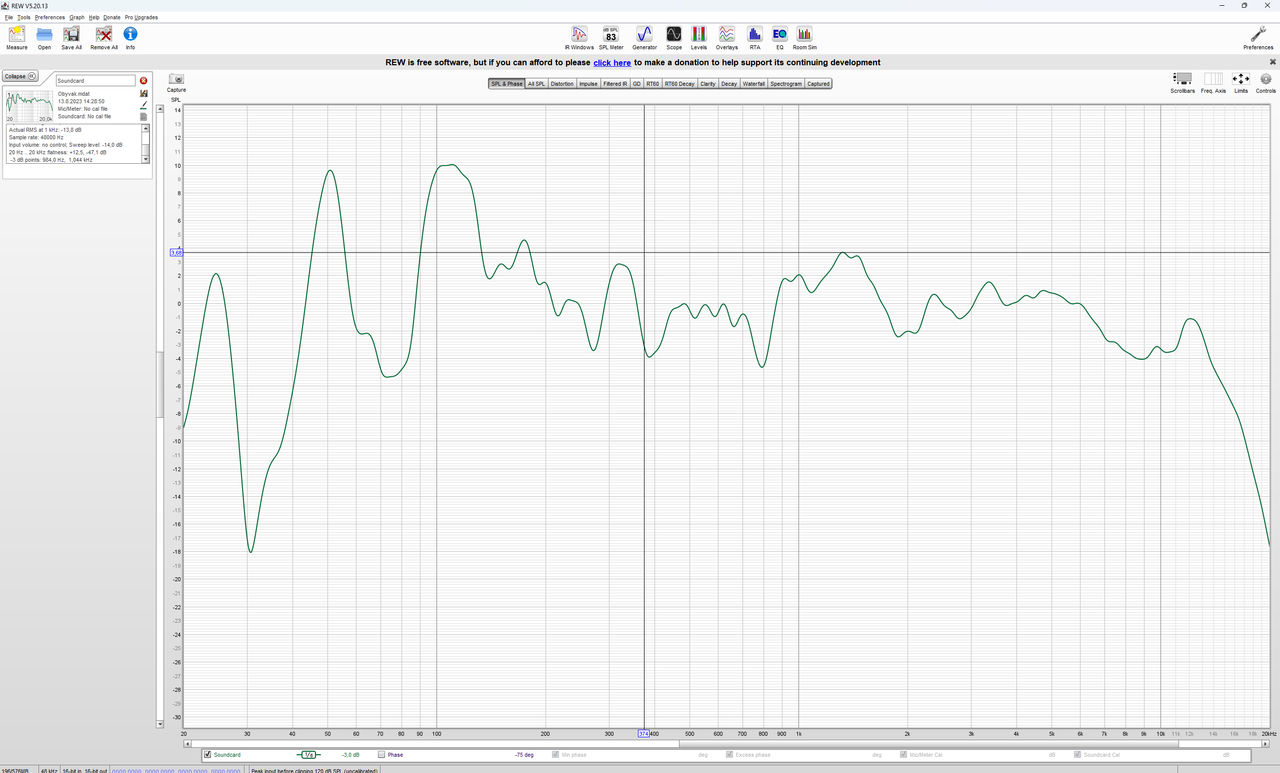Open the Graph menu
This screenshot has height=773, width=1280.
77,17
